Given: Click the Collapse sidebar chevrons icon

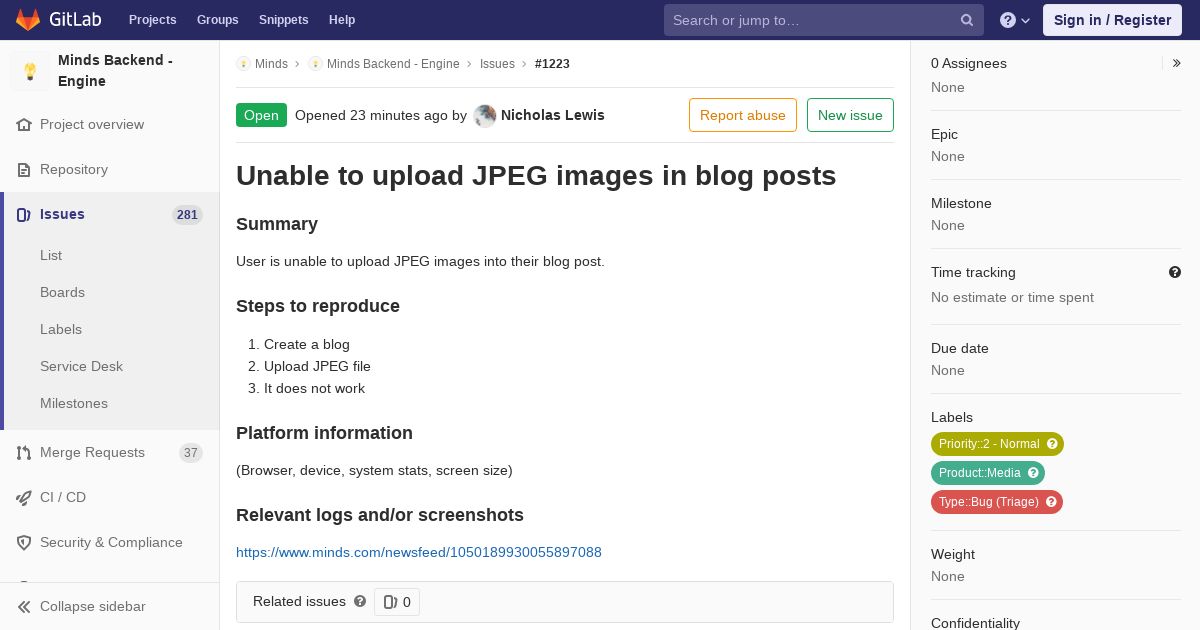Looking at the screenshot, I should pyautogui.click(x=24, y=607).
